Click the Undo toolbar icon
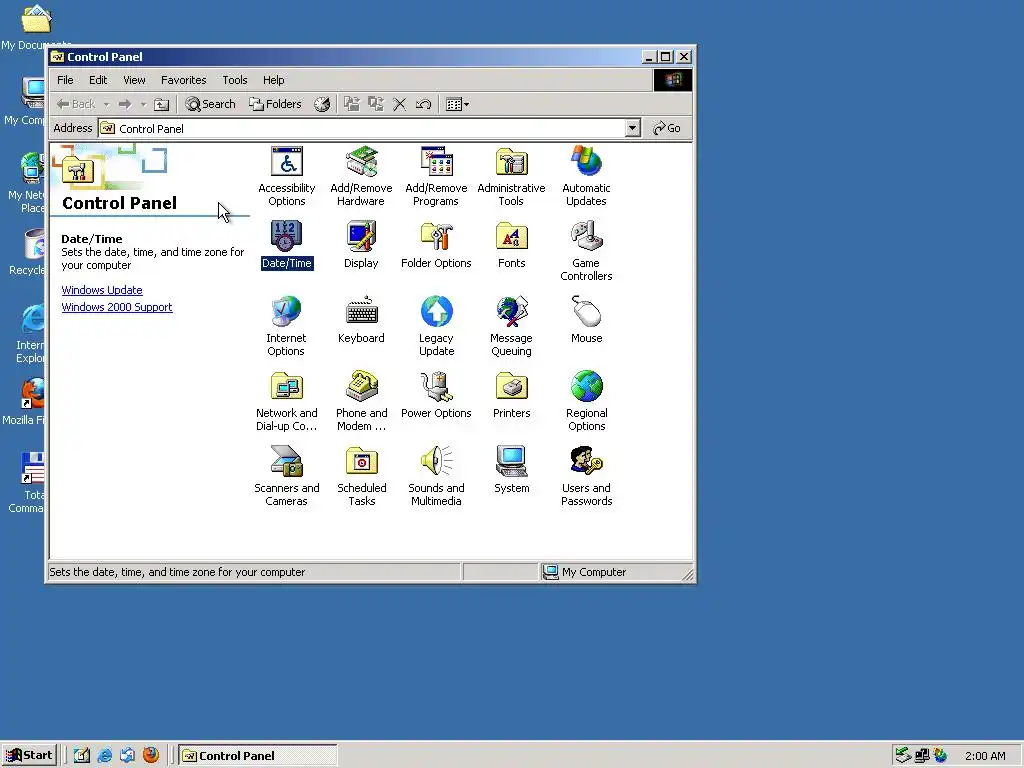This screenshot has height=768, width=1024. (423, 104)
